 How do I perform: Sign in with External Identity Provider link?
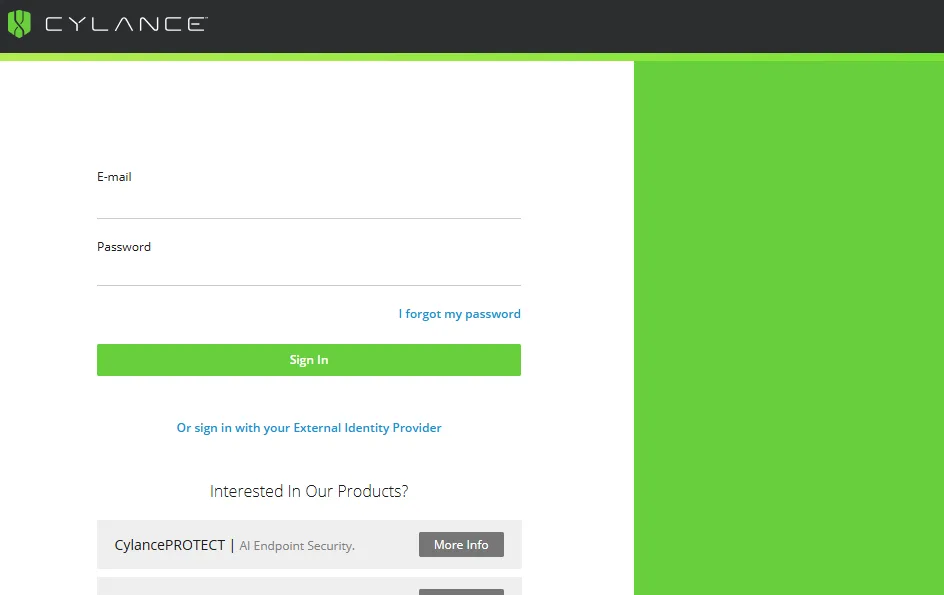[x=309, y=428]
